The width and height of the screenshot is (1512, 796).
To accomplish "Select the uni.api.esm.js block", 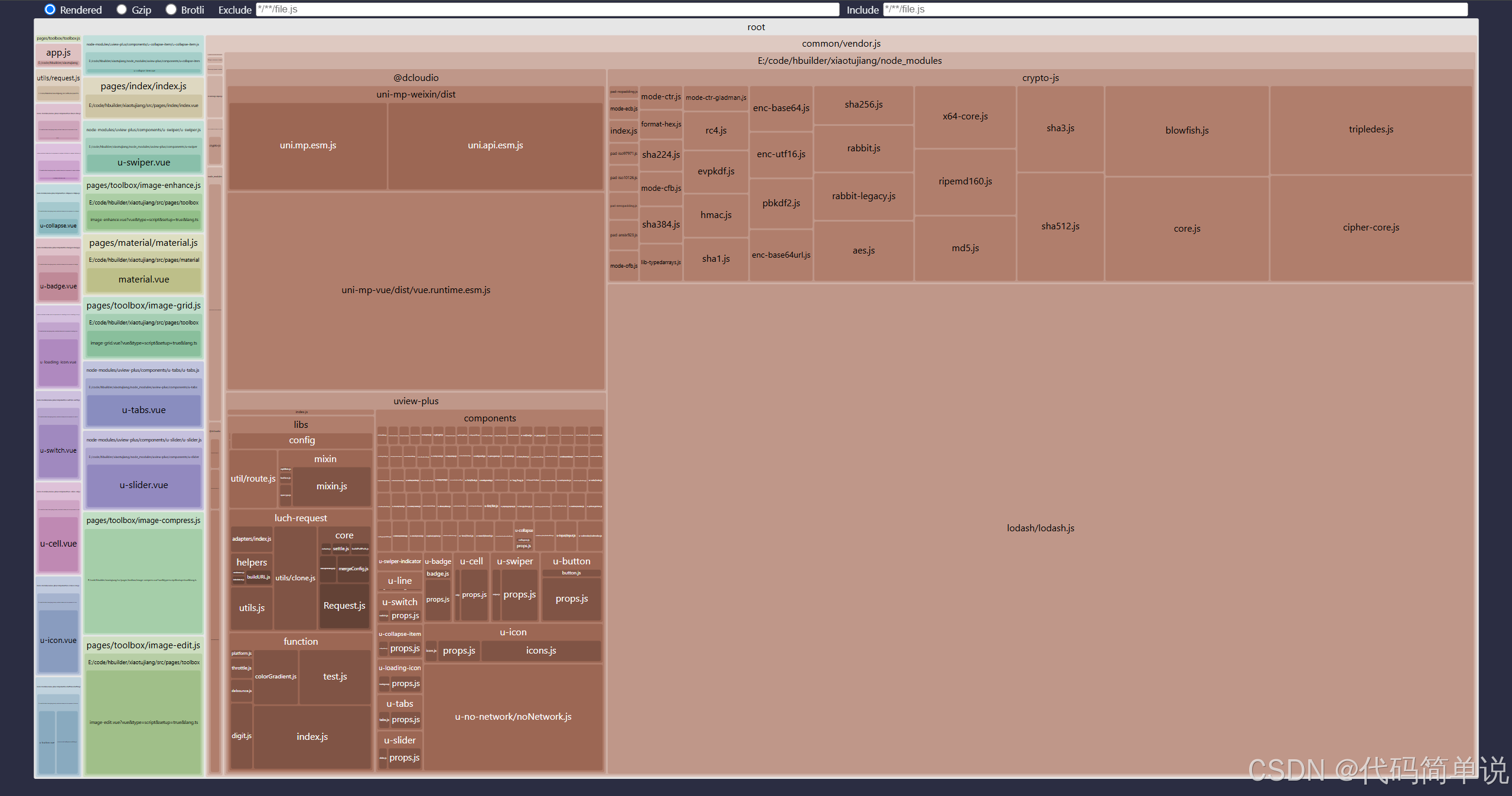I will [495, 145].
